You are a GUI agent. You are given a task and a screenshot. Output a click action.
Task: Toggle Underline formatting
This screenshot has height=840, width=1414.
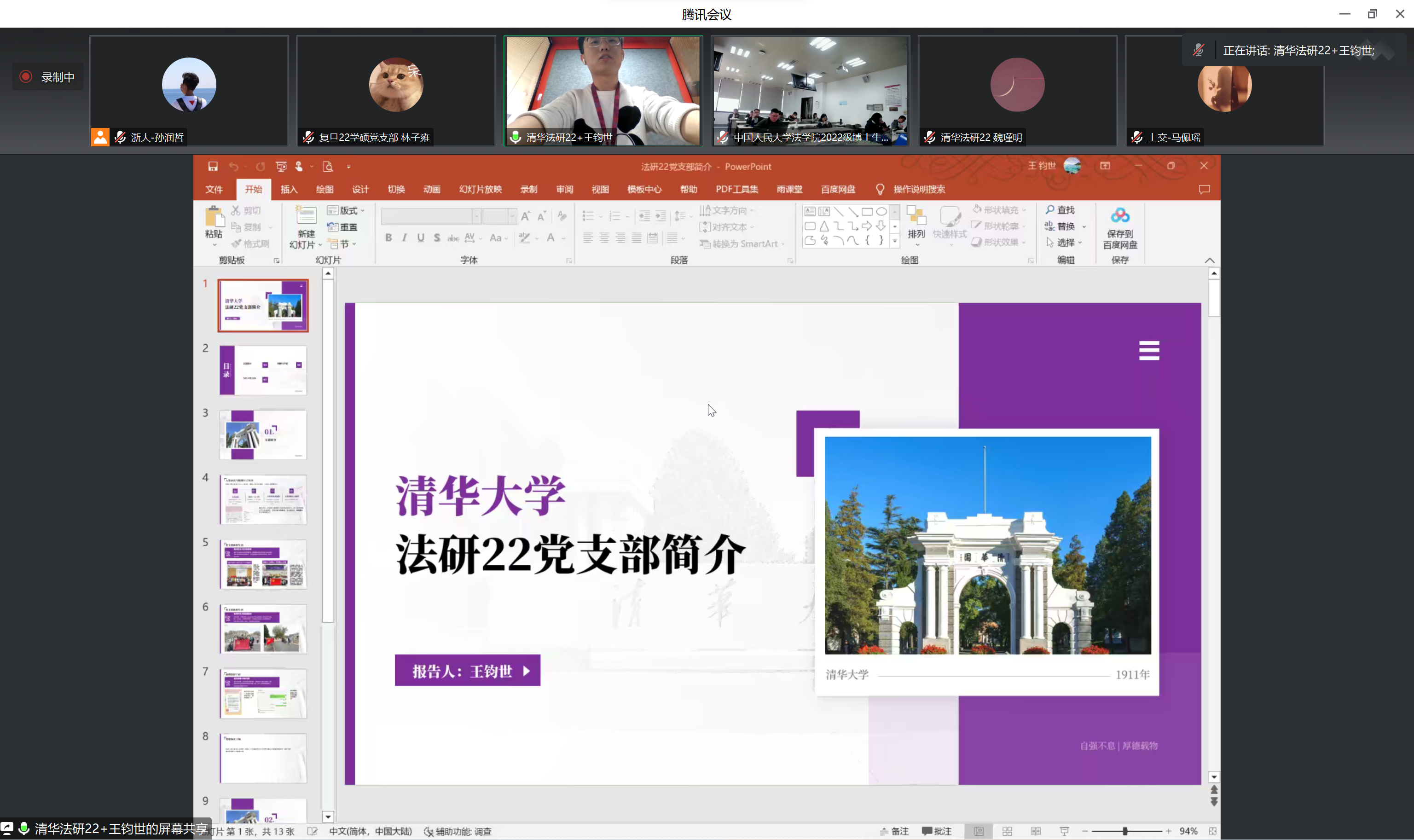pos(421,238)
